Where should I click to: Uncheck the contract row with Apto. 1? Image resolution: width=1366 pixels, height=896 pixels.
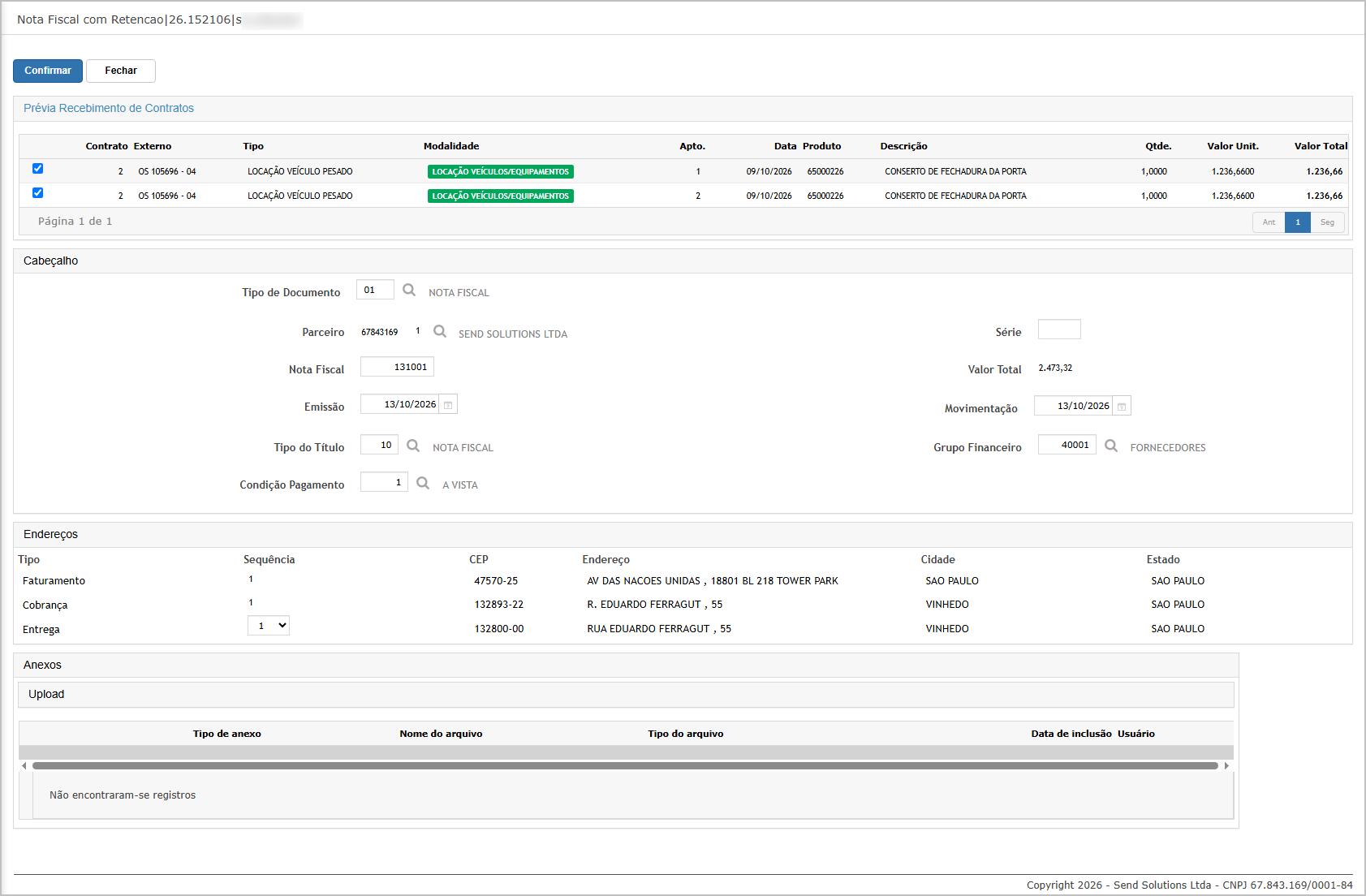[37, 169]
